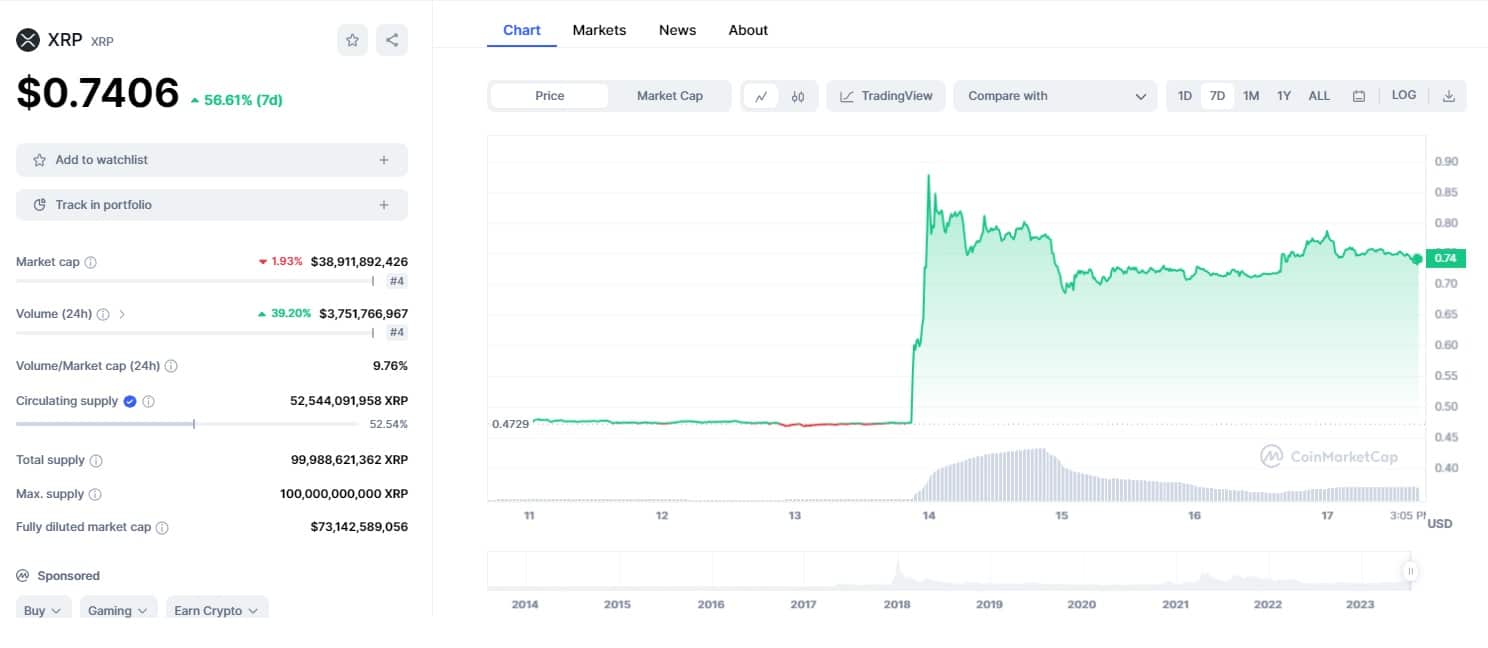This screenshot has width=1488, height=648.
Task: Toggle chart to Price view
Action: 550,96
